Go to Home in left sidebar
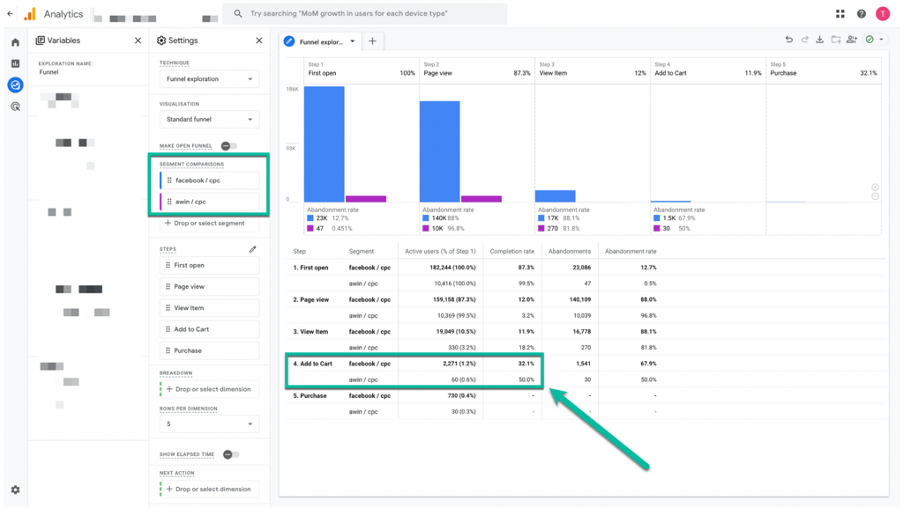This screenshot has height=508, width=904. (x=16, y=42)
